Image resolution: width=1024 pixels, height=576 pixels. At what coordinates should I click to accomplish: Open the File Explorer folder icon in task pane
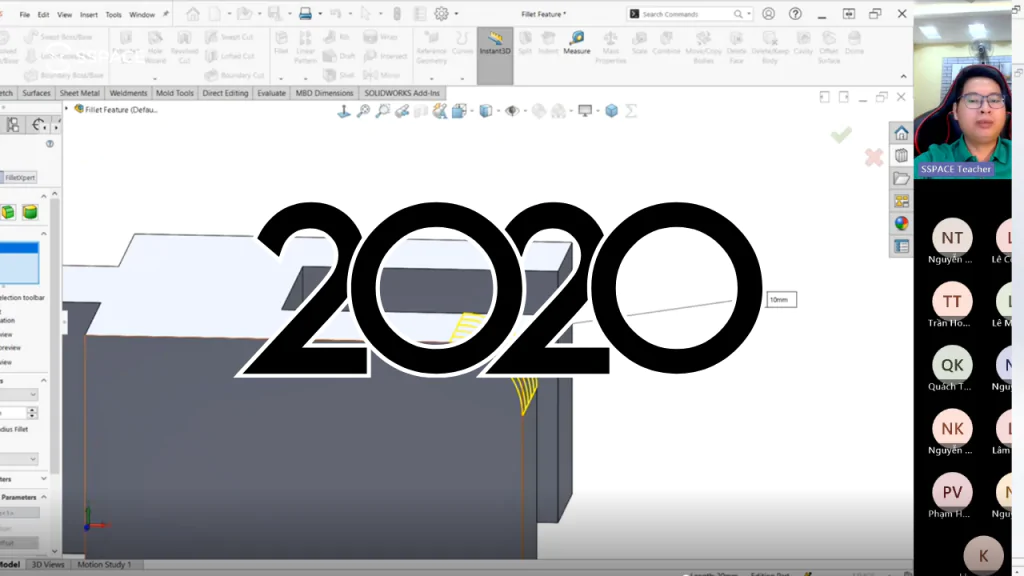(x=901, y=178)
